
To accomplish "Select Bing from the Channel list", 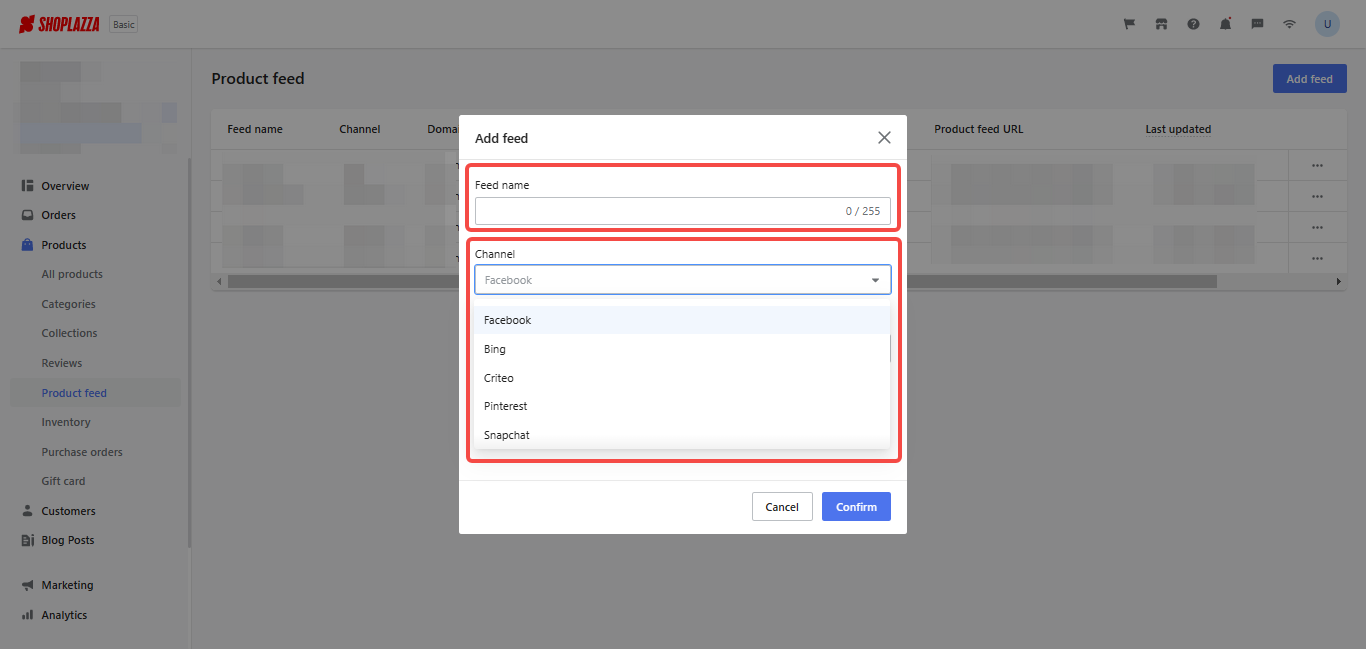I will coord(682,349).
